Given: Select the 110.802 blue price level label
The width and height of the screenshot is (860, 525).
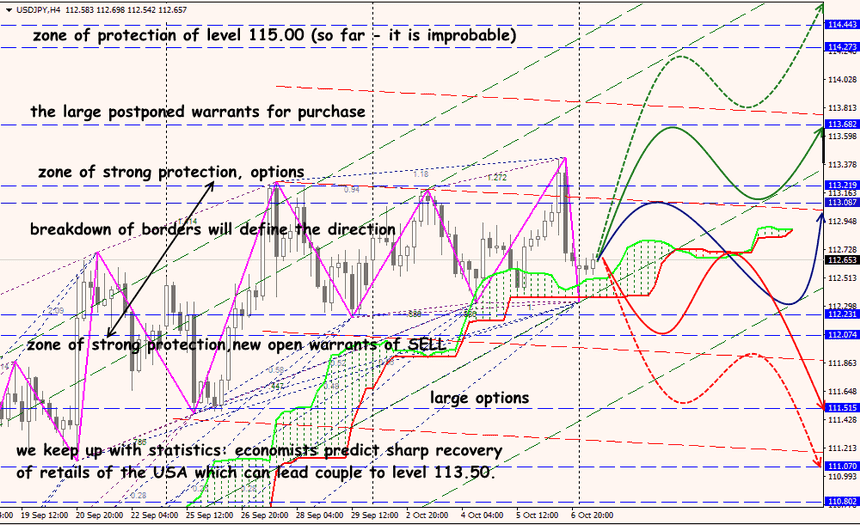Looking at the screenshot, I should pos(842,501).
